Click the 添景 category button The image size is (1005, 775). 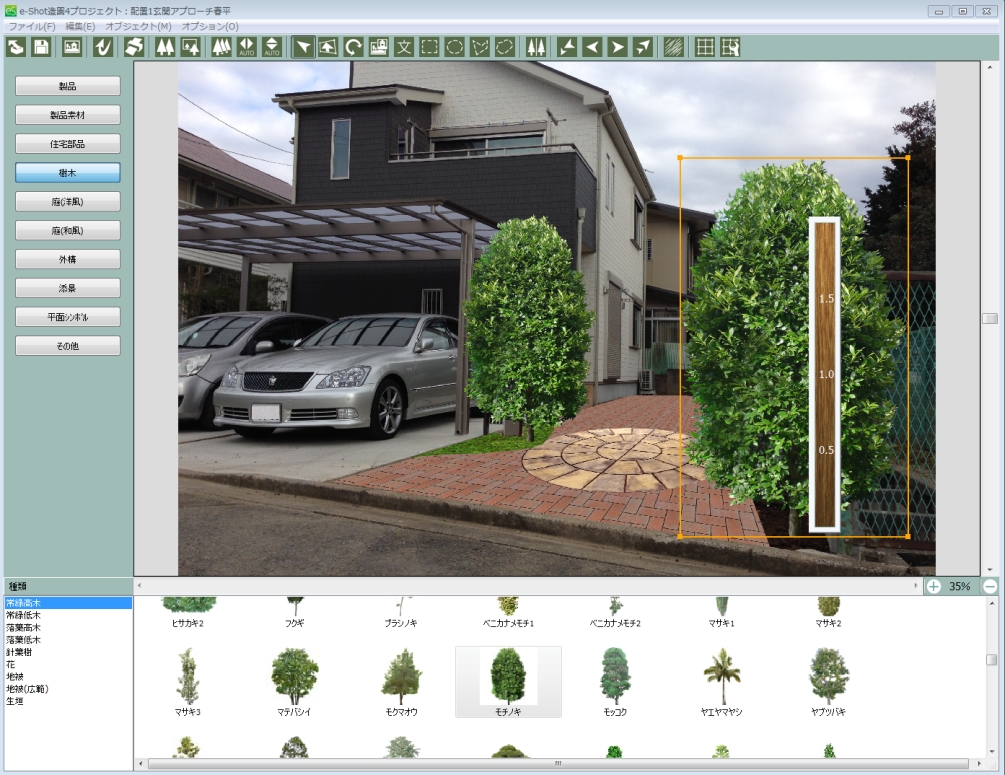tap(67, 288)
